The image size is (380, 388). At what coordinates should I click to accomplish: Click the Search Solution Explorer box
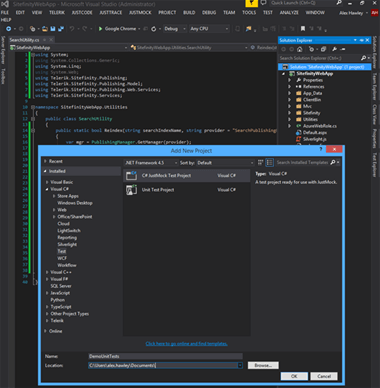(319, 58)
